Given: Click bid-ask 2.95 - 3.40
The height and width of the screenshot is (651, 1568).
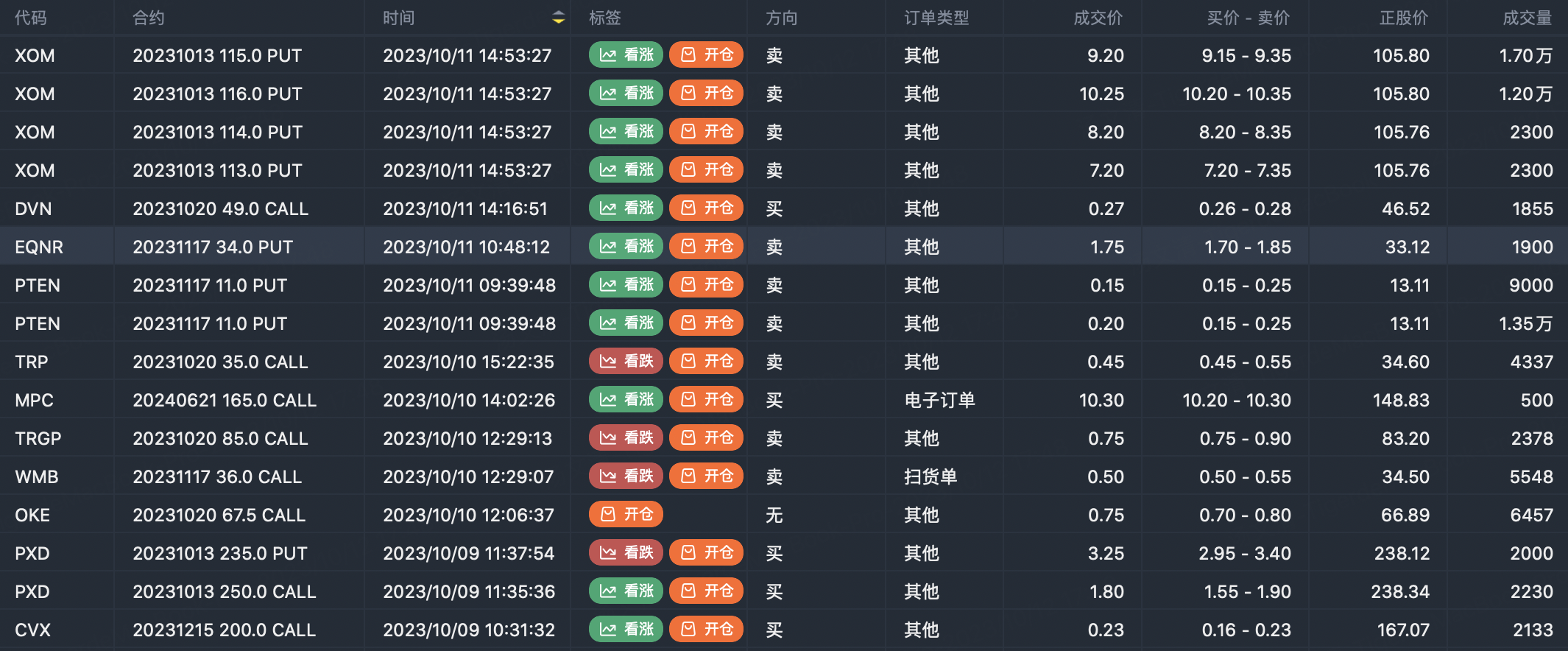Looking at the screenshot, I should [1245, 553].
